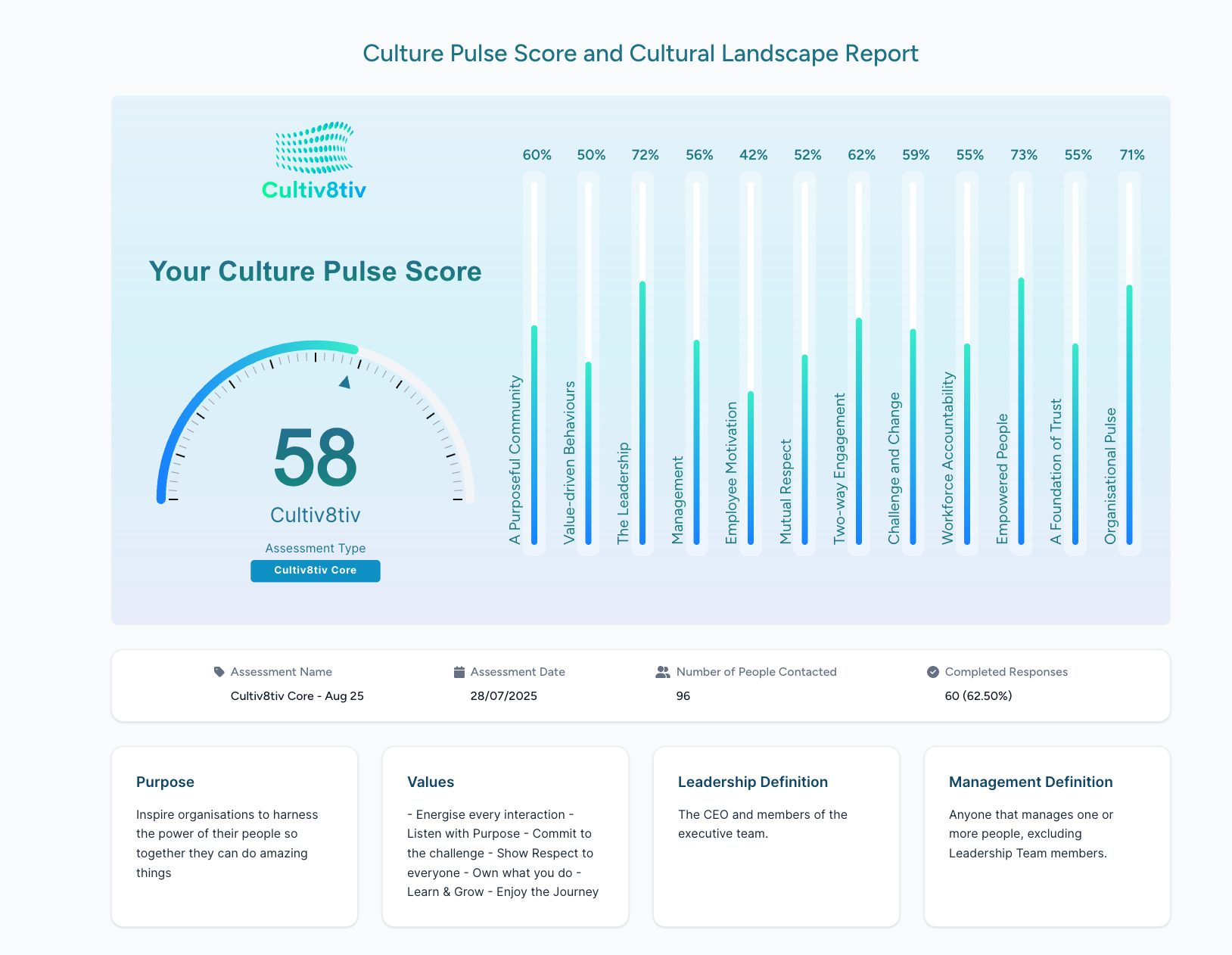1232x955 pixels.
Task: Select the Empowered People 73% bar
Action: [x=1021, y=411]
